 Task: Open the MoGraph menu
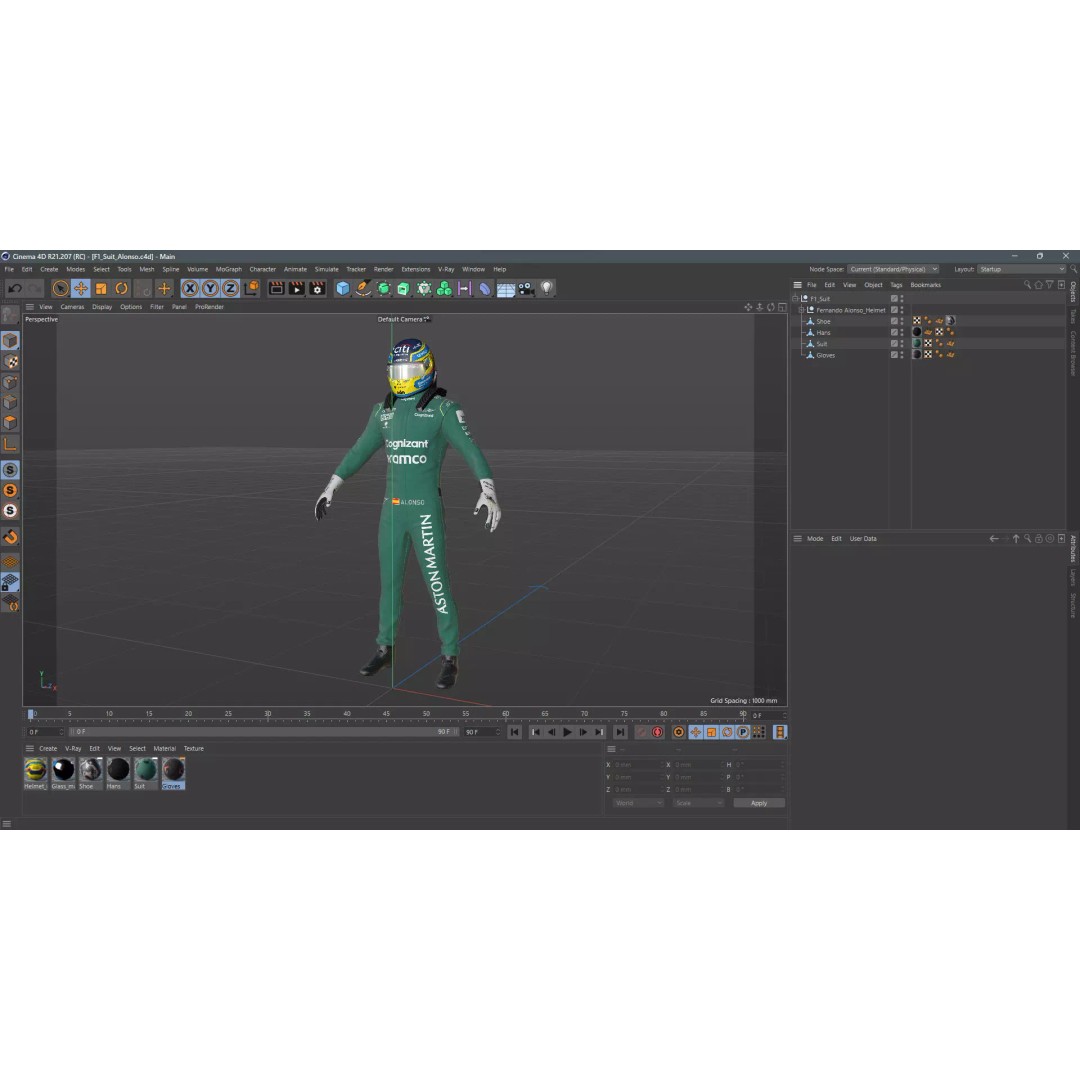(228, 269)
